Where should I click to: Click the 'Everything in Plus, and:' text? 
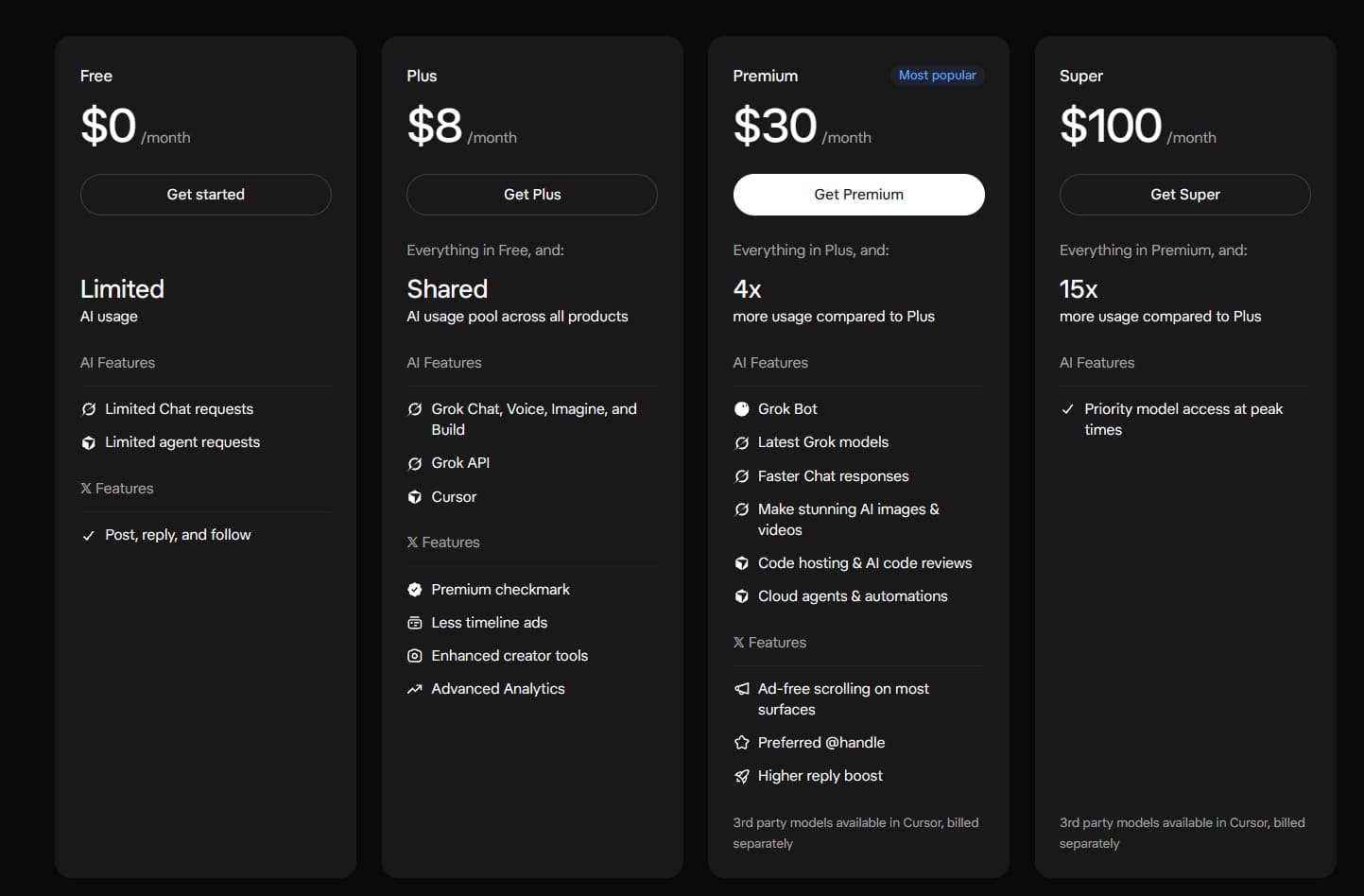coord(811,250)
